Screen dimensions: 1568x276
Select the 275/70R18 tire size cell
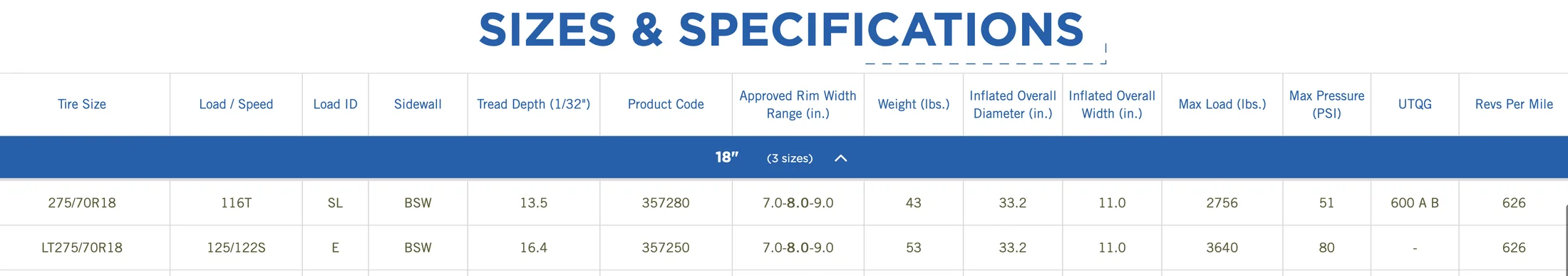coord(82,203)
